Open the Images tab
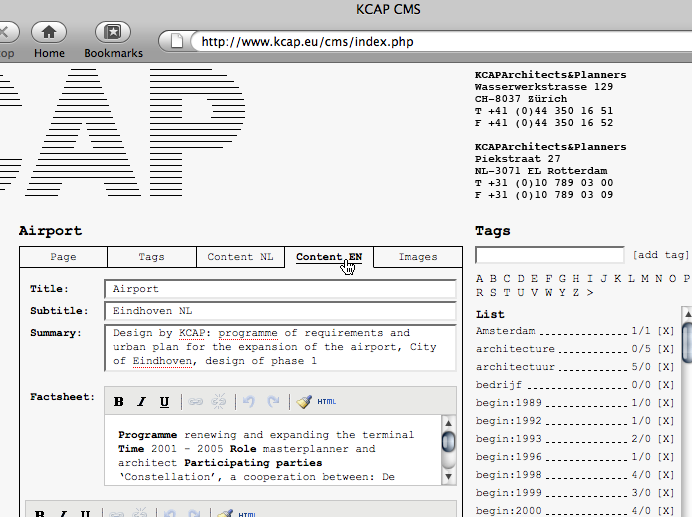The height and width of the screenshot is (517, 692). point(418,257)
